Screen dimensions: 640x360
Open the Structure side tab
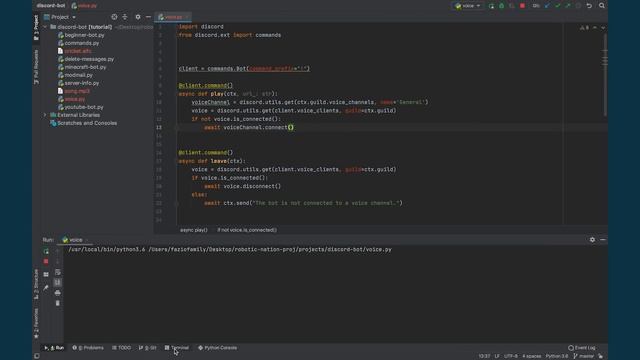point(36,284)
